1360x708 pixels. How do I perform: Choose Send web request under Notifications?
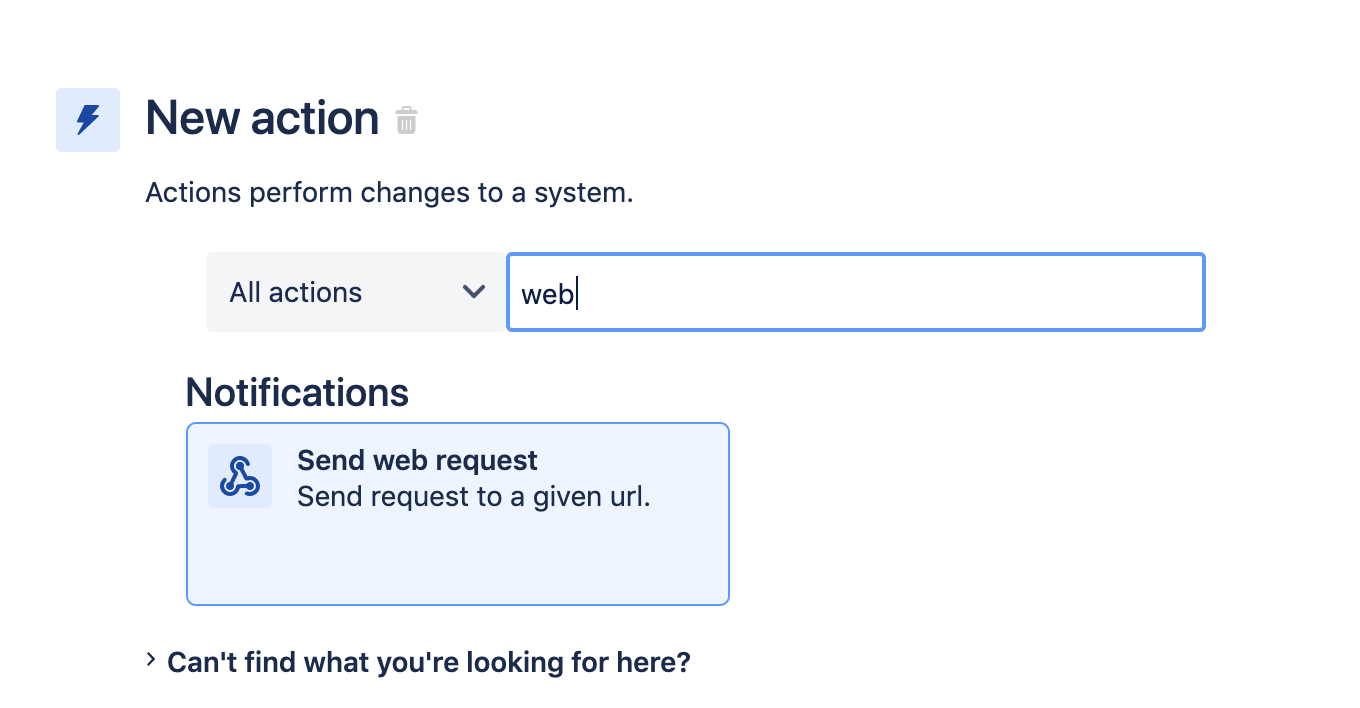[x=457, y=513]
